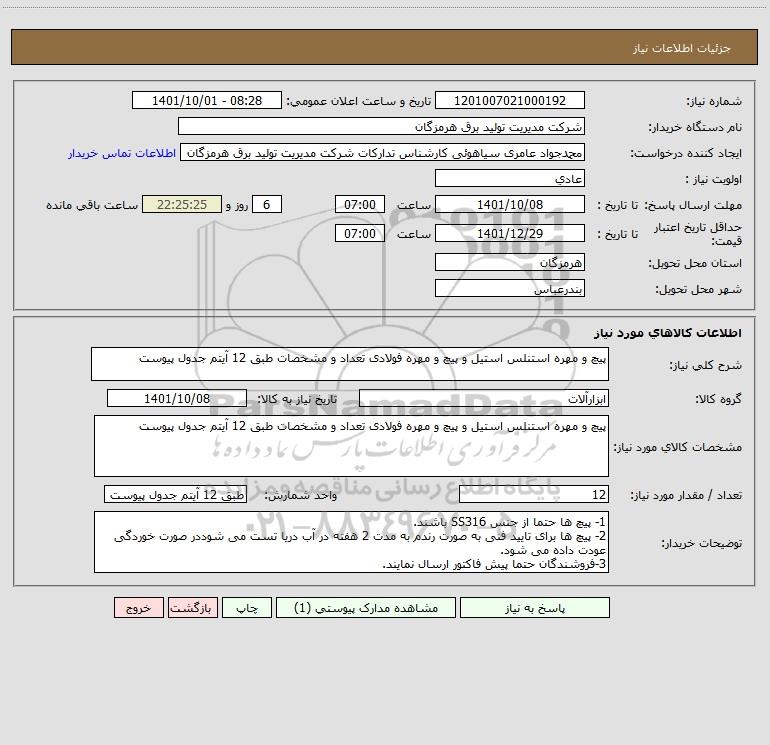Click the price validity date 1401/12/29
Screen dimensions: 770x745
click(510, 233)
